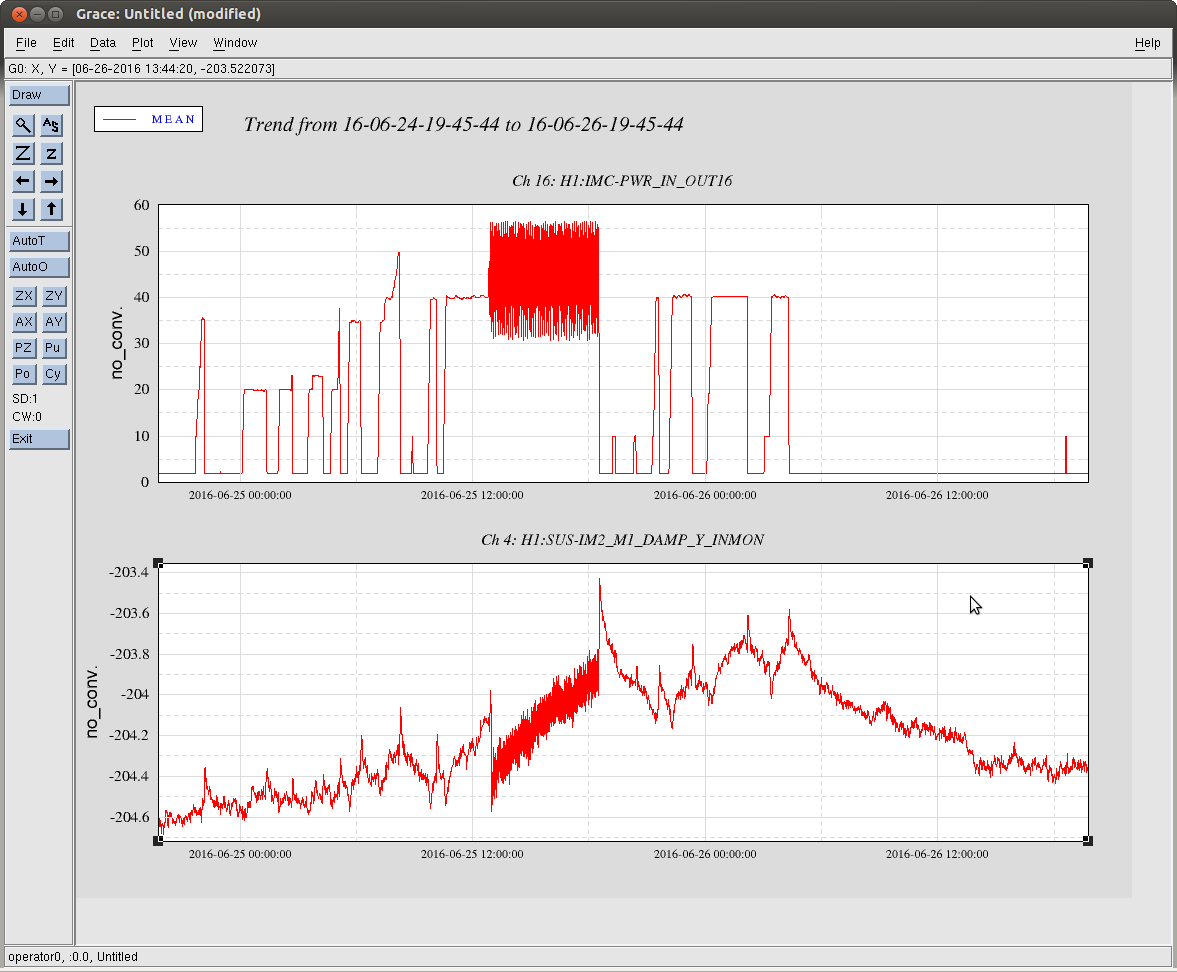Screen dimensions: 1177x972
Task: Click upper graph tick label '2016-06-25 12:00:00'
Action: coord(472,495)
